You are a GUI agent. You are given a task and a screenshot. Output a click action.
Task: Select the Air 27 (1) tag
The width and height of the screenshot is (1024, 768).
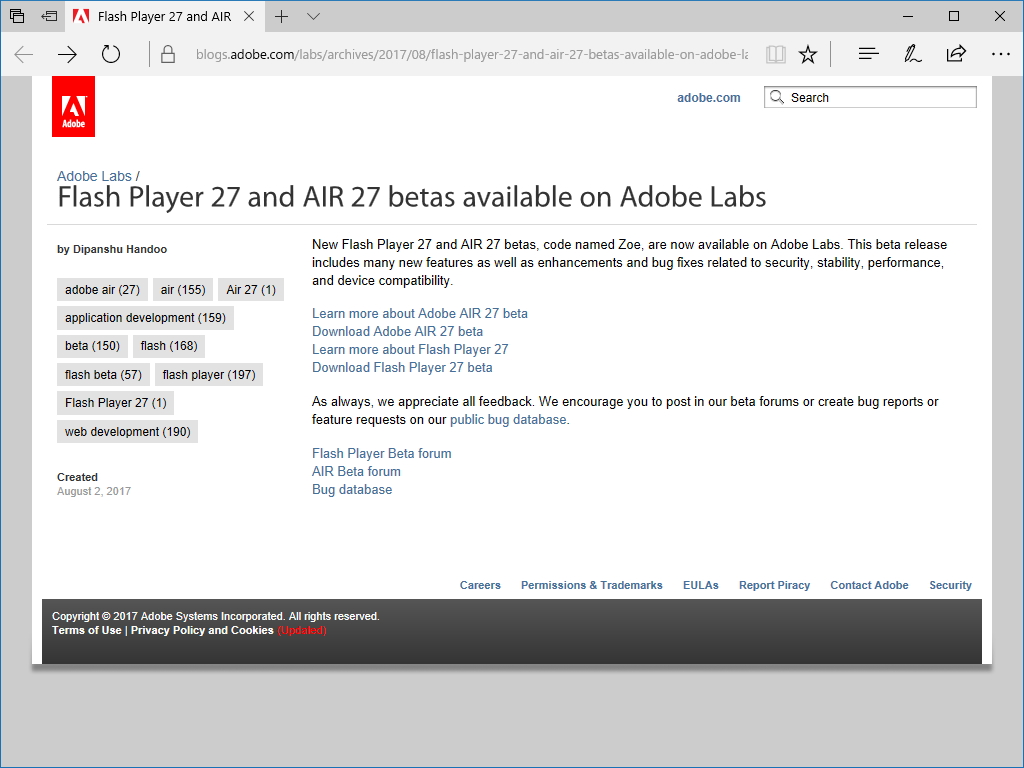tap(251, 290)
